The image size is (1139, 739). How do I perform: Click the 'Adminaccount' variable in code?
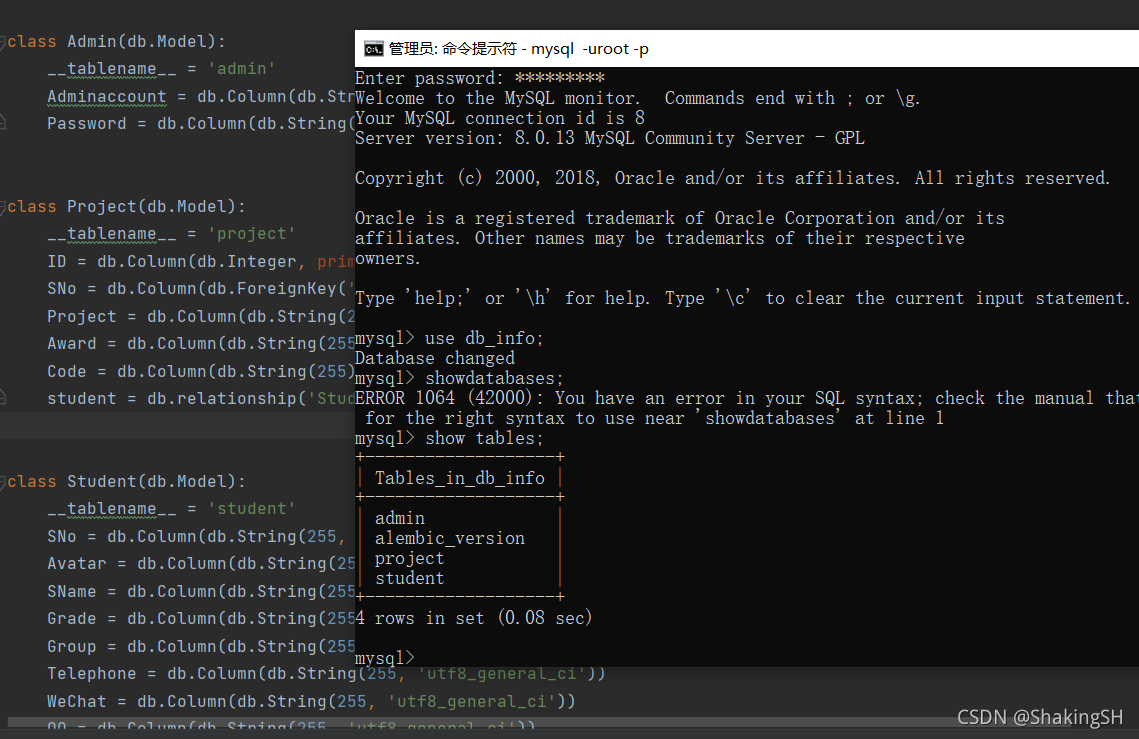[x=107, y=97]
